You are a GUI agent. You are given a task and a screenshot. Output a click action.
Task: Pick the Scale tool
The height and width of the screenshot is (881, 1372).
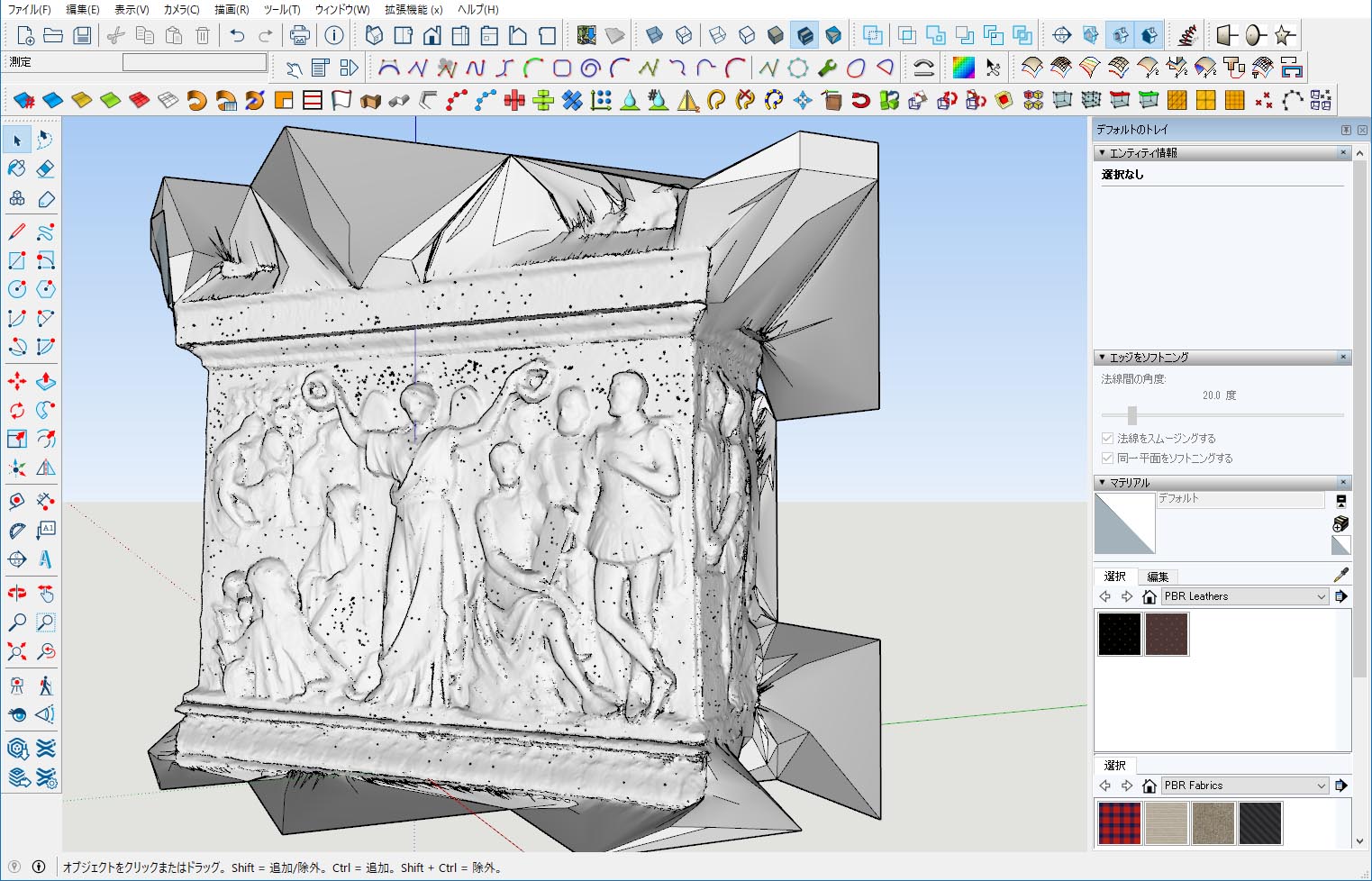coord(16,439)
